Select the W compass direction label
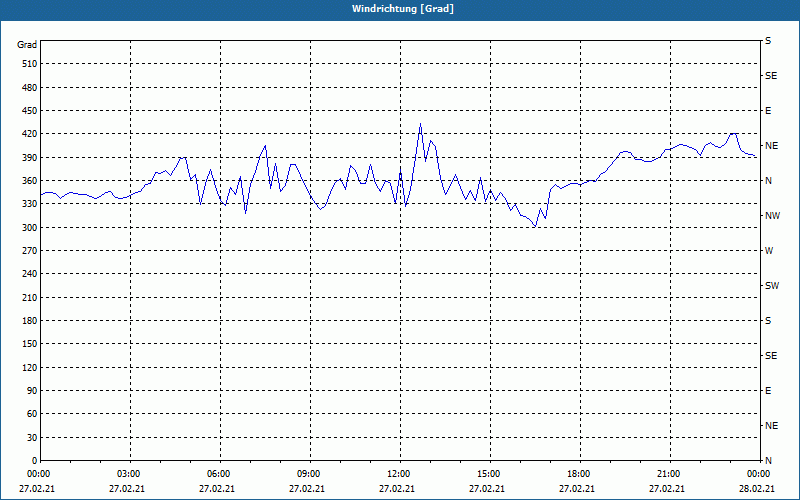The width and height of the screenshot is (800, 500). (x=769, y=251)
